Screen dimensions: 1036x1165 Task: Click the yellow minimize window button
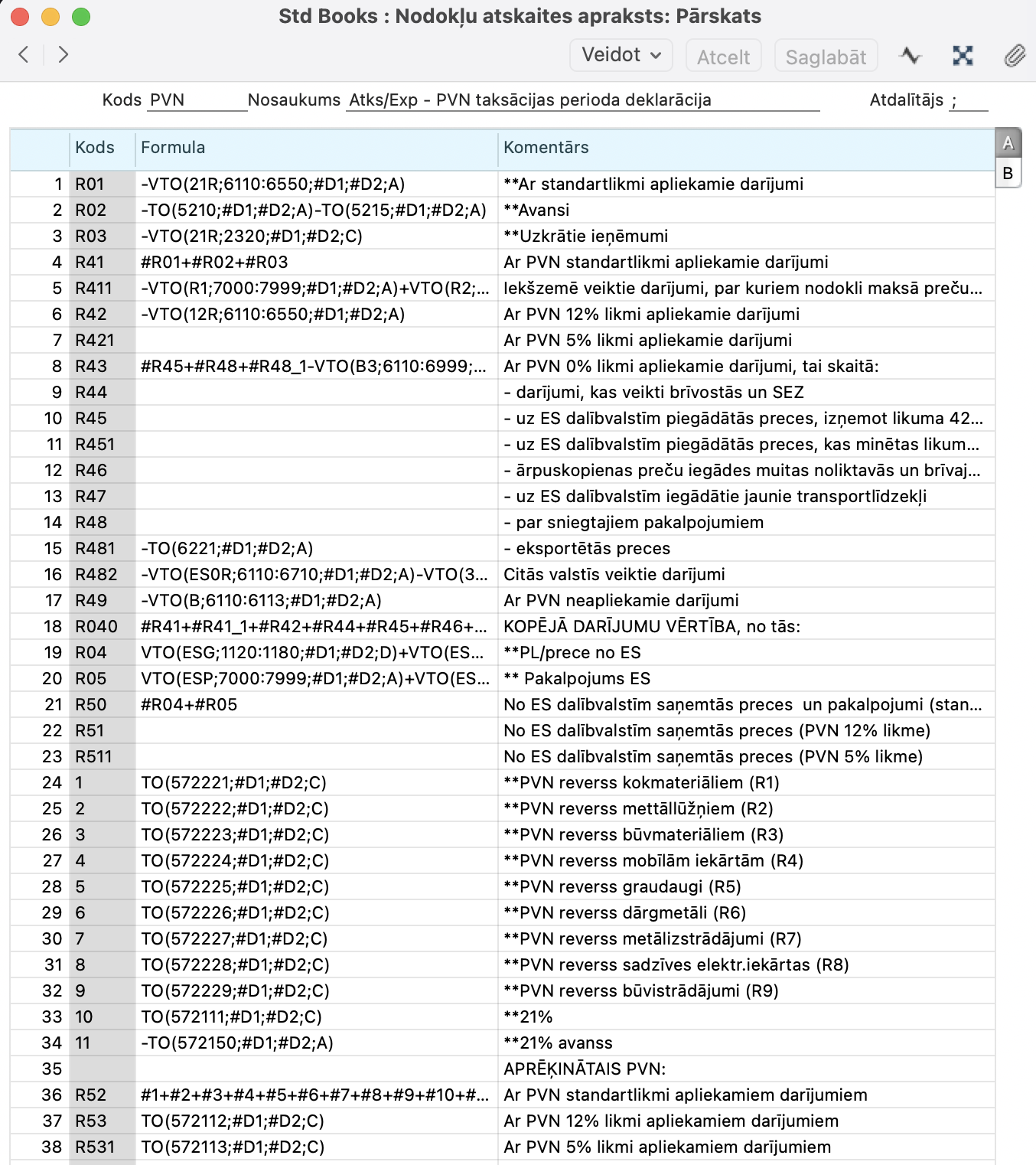tap(50, 17)
